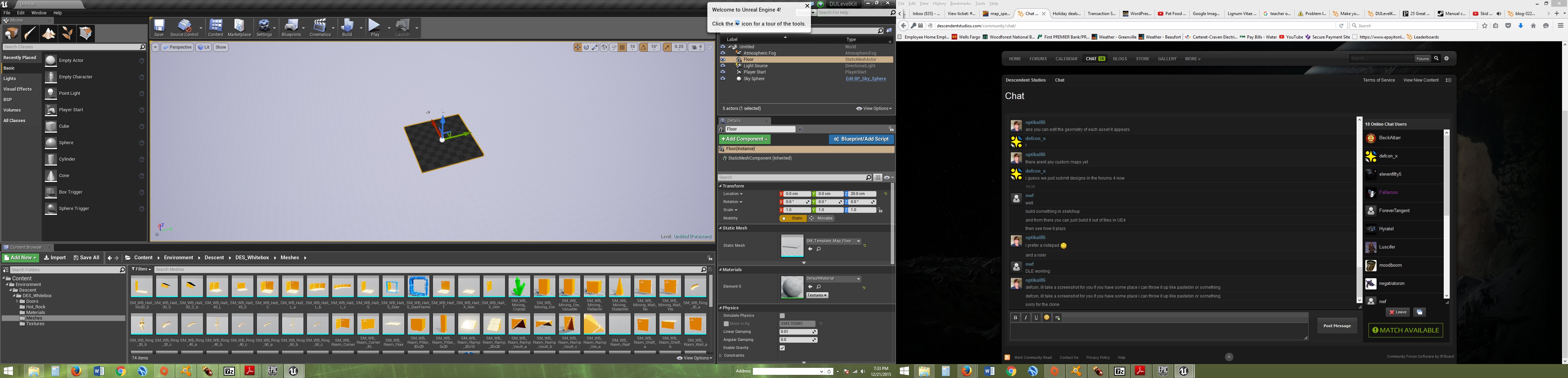Toggle visibility of Player Start actor
1568x378 pixels.
click(722, 72)
